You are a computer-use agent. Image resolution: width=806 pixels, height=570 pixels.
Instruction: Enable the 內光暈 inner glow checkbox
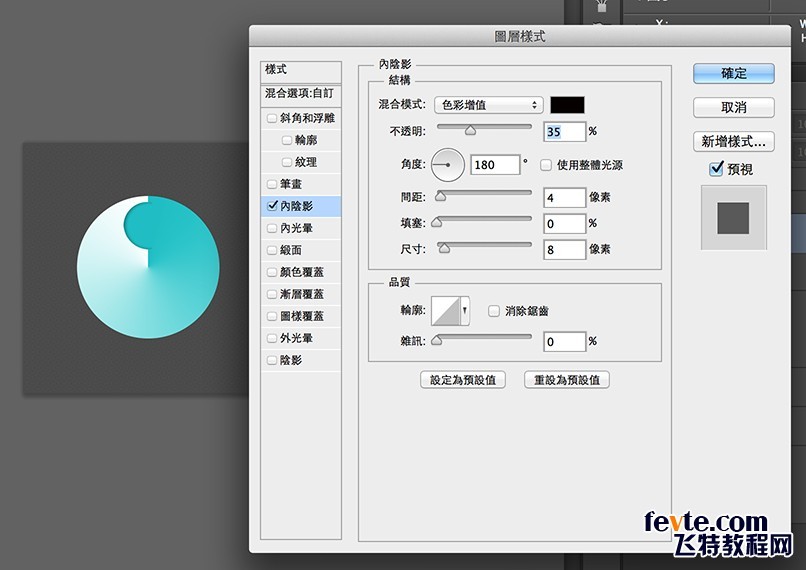[272, 228]
